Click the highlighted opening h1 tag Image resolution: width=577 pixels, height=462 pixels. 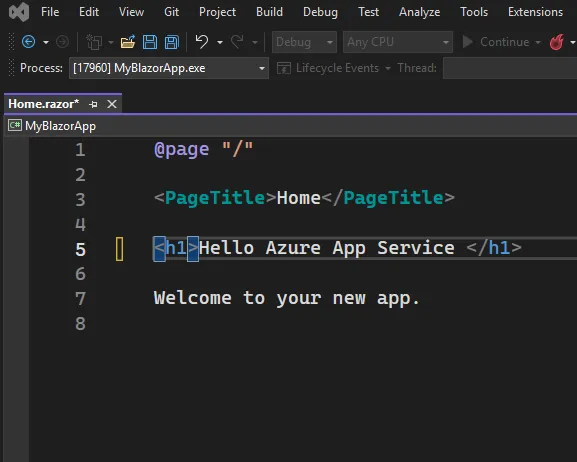tap(176, 248)
